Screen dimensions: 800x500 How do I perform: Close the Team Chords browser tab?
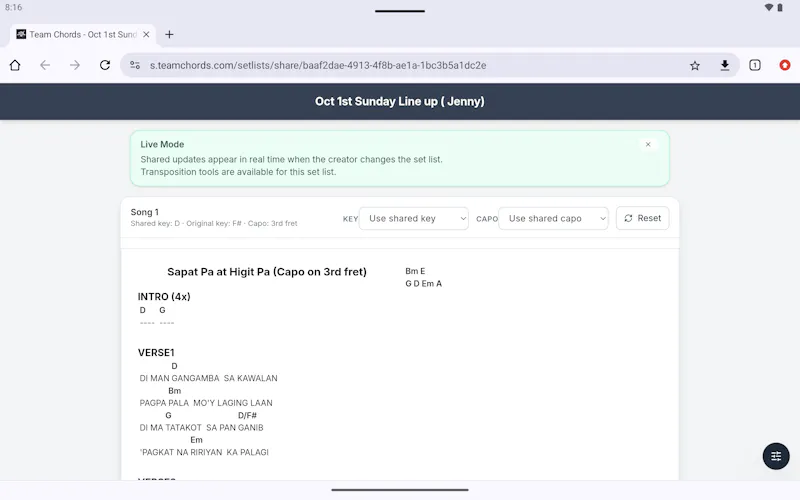pyautogui.click(x=146, y=35)
